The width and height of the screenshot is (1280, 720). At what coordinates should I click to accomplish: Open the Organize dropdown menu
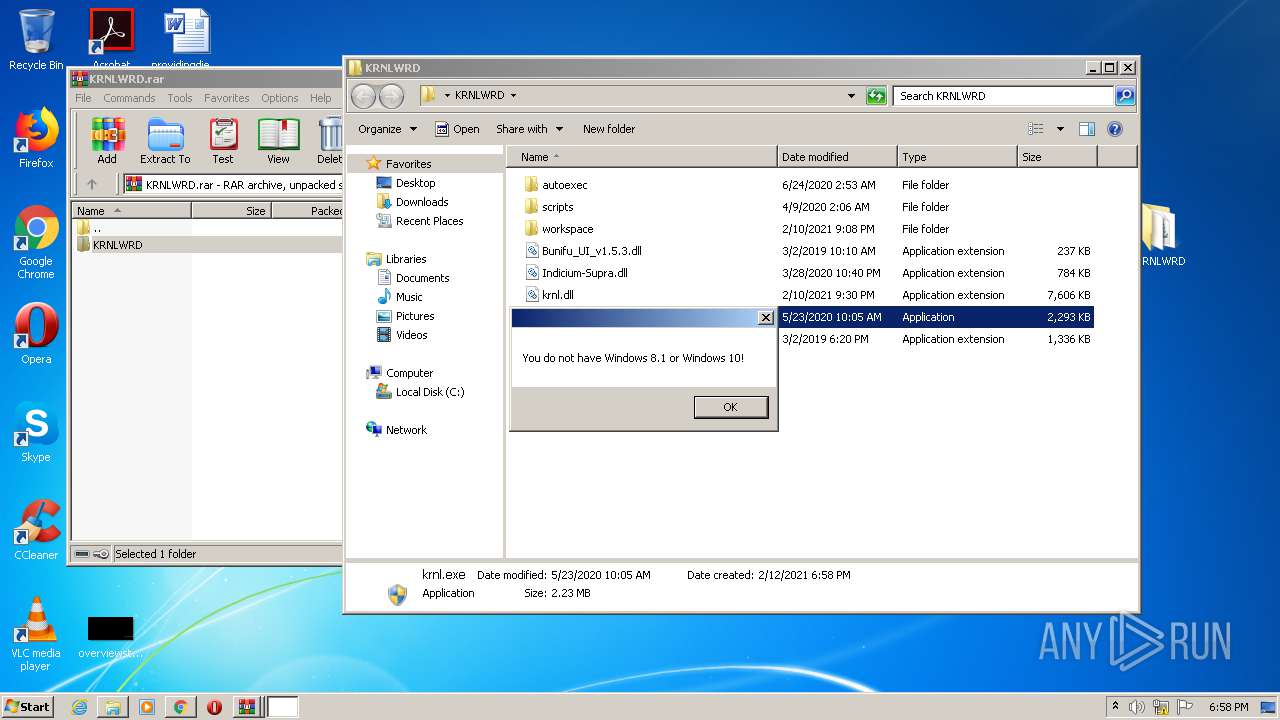coord(387,129)
